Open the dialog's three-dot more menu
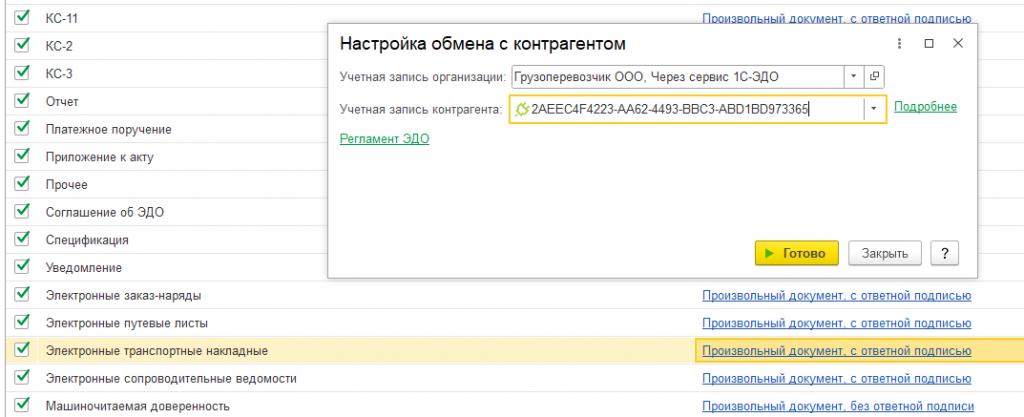The height and width of the screenshot is (417, 1024). pyautogui.click(x=899, y=44)
